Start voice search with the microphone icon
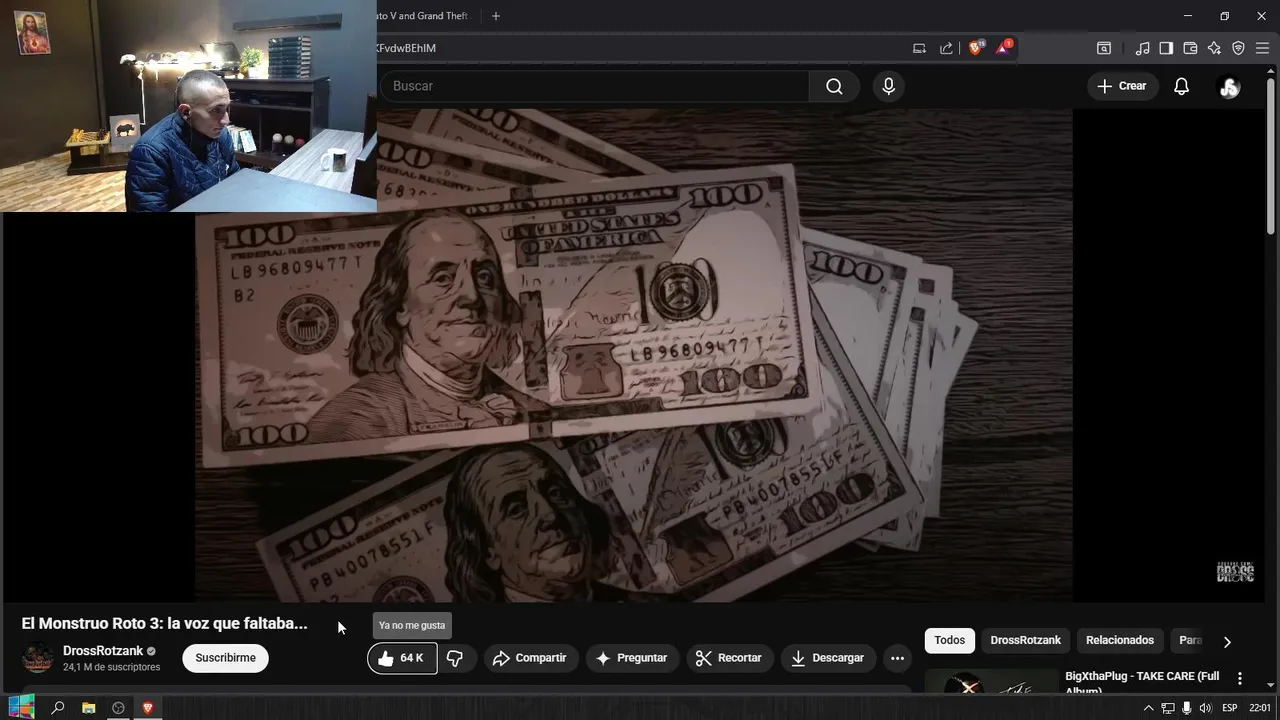 (x=888, y=86)
